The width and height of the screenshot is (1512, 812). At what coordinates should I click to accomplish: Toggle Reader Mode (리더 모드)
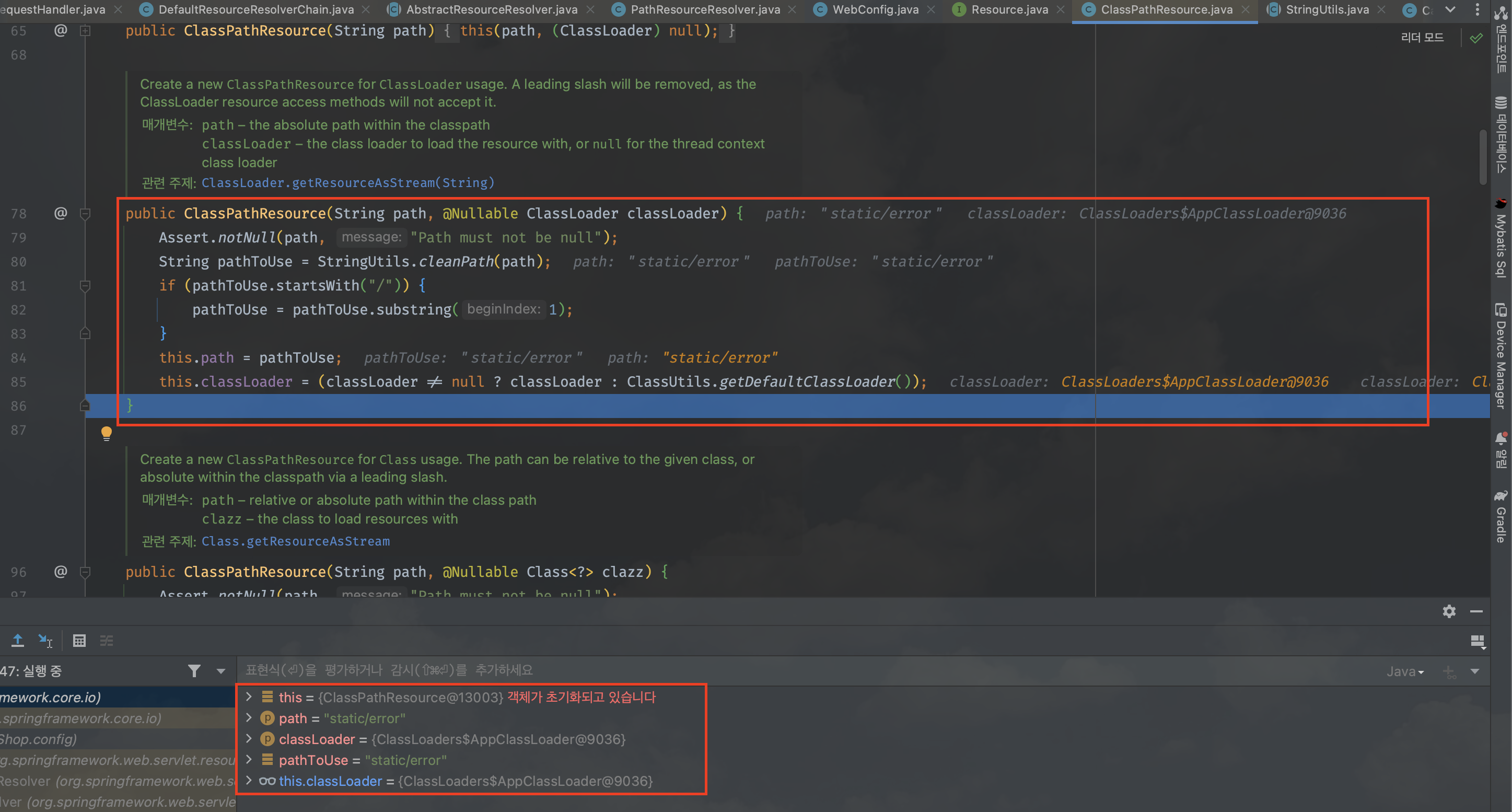pos(1422,38)
